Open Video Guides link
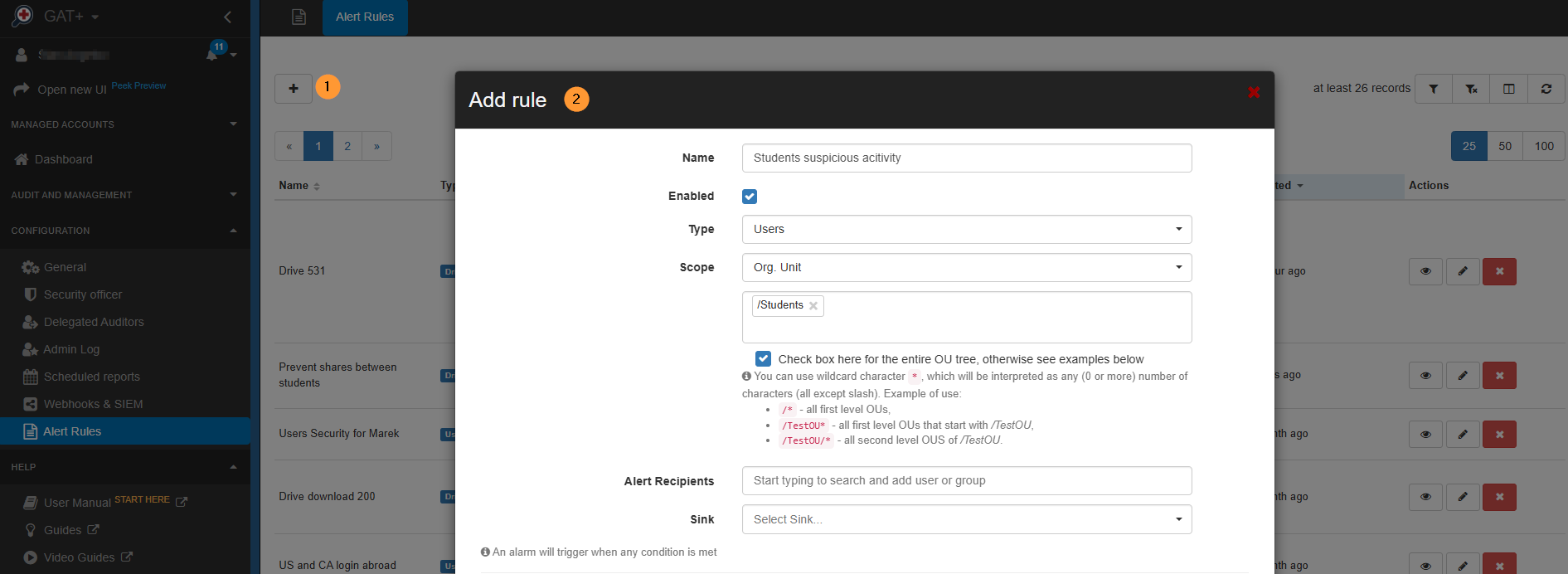The width and height of the screenshot is (1568, 574). 79,557
